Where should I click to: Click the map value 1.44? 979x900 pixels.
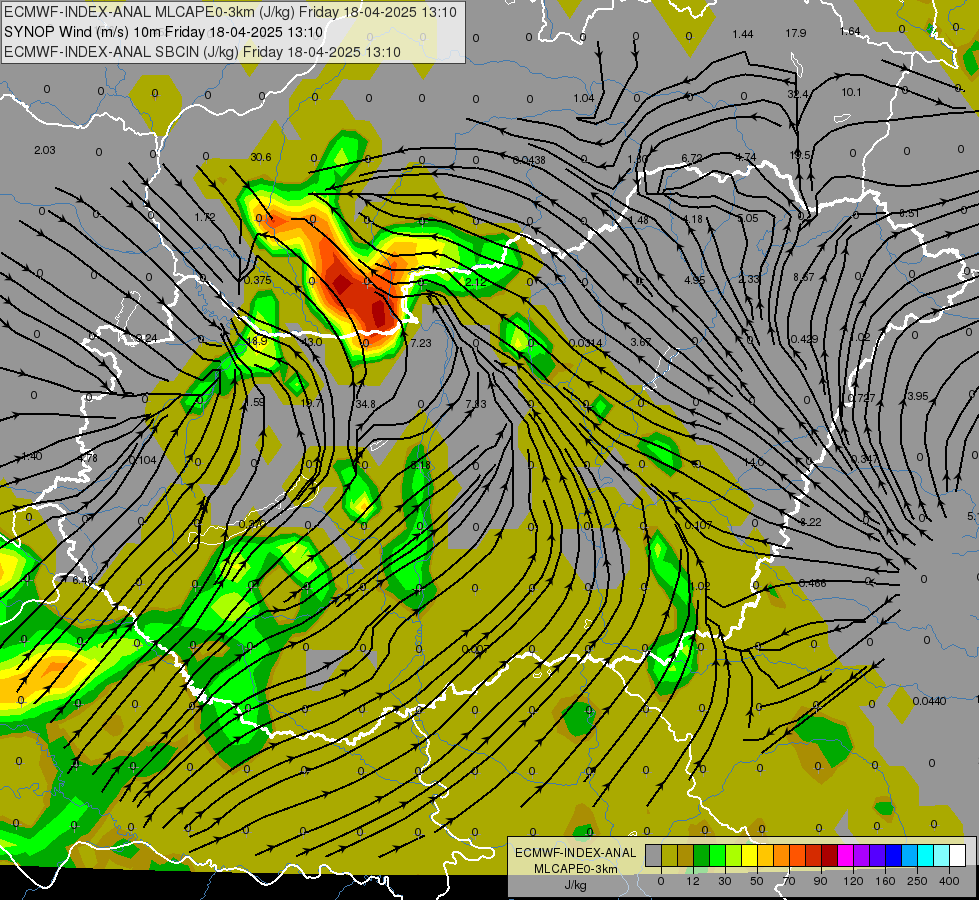tap(743, 34)
